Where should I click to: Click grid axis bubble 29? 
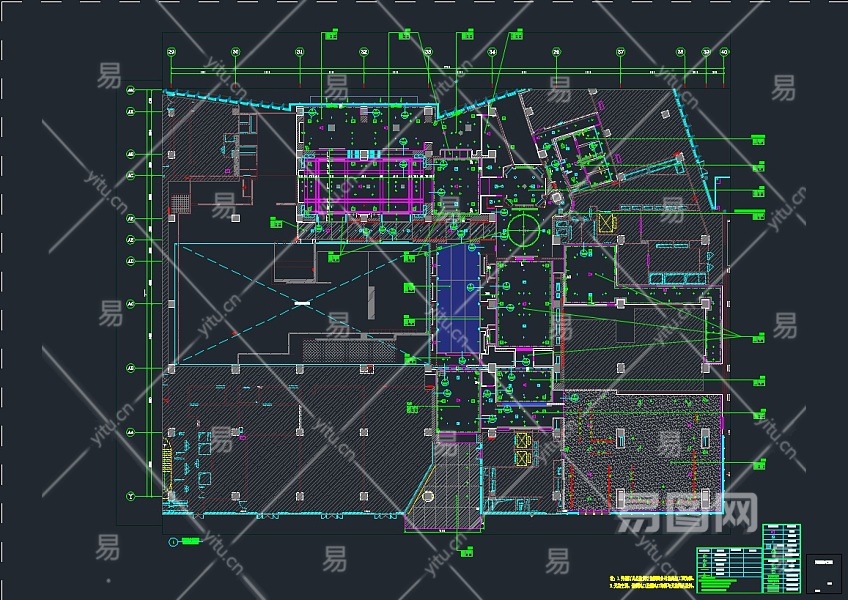[x=171, y=52]
